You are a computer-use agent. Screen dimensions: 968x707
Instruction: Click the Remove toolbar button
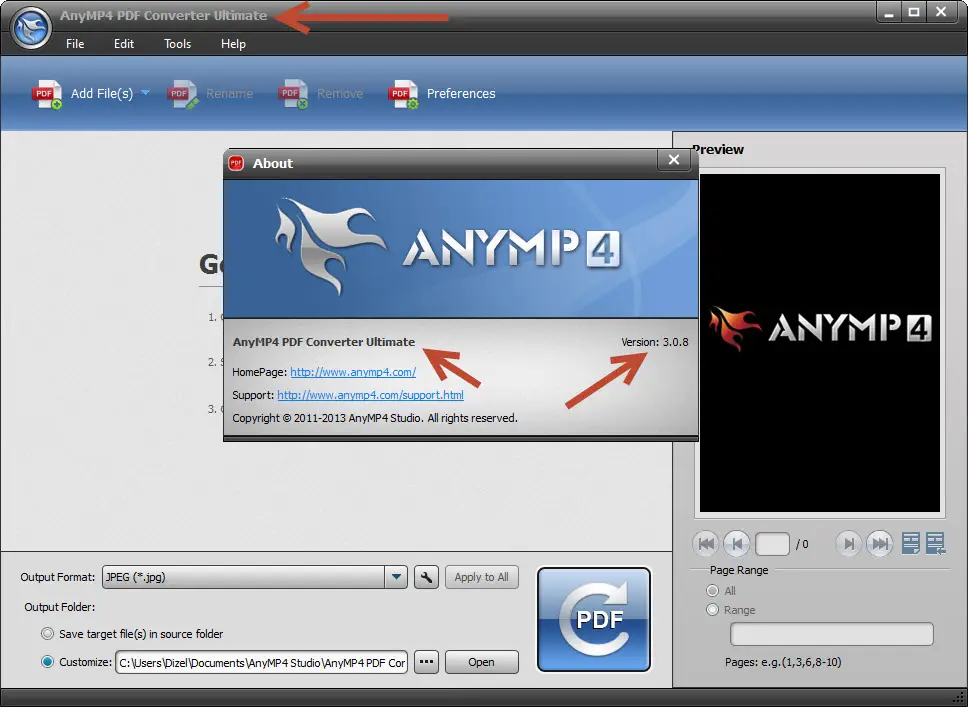click(321, 94)
